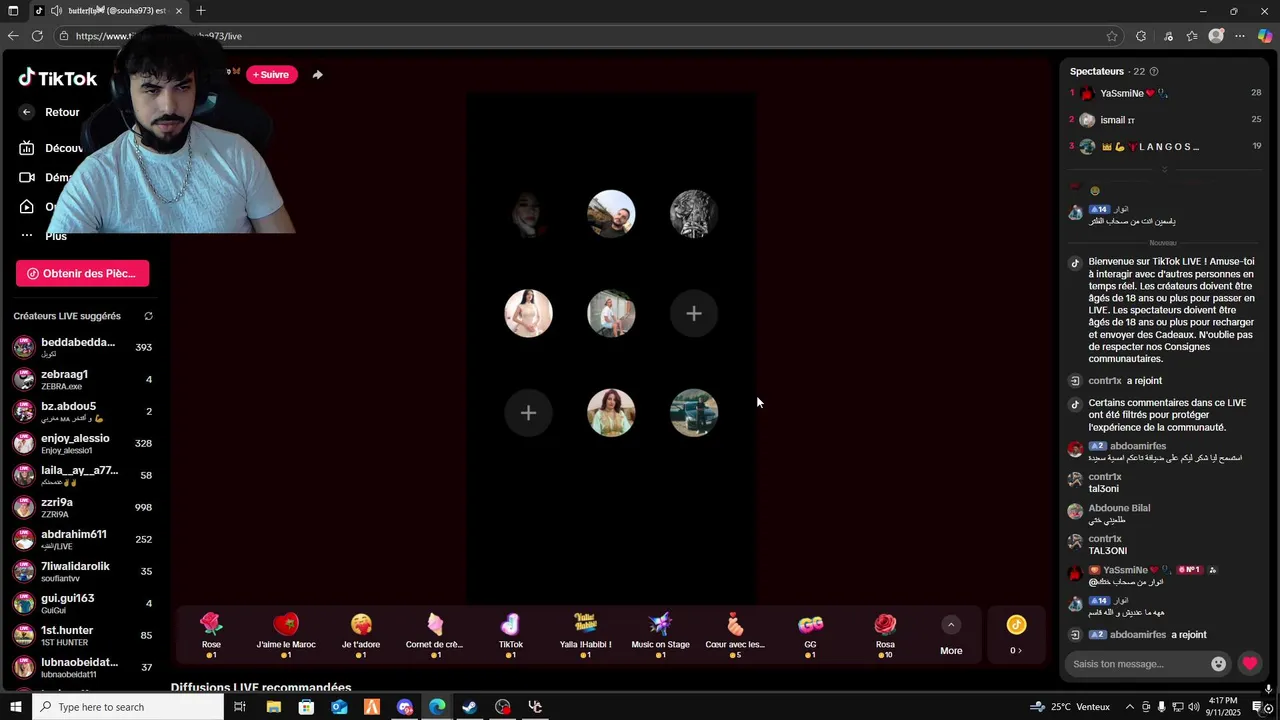Expand the top viewers list chevron
1280x720 pixels.
[x=1164, y=170]
